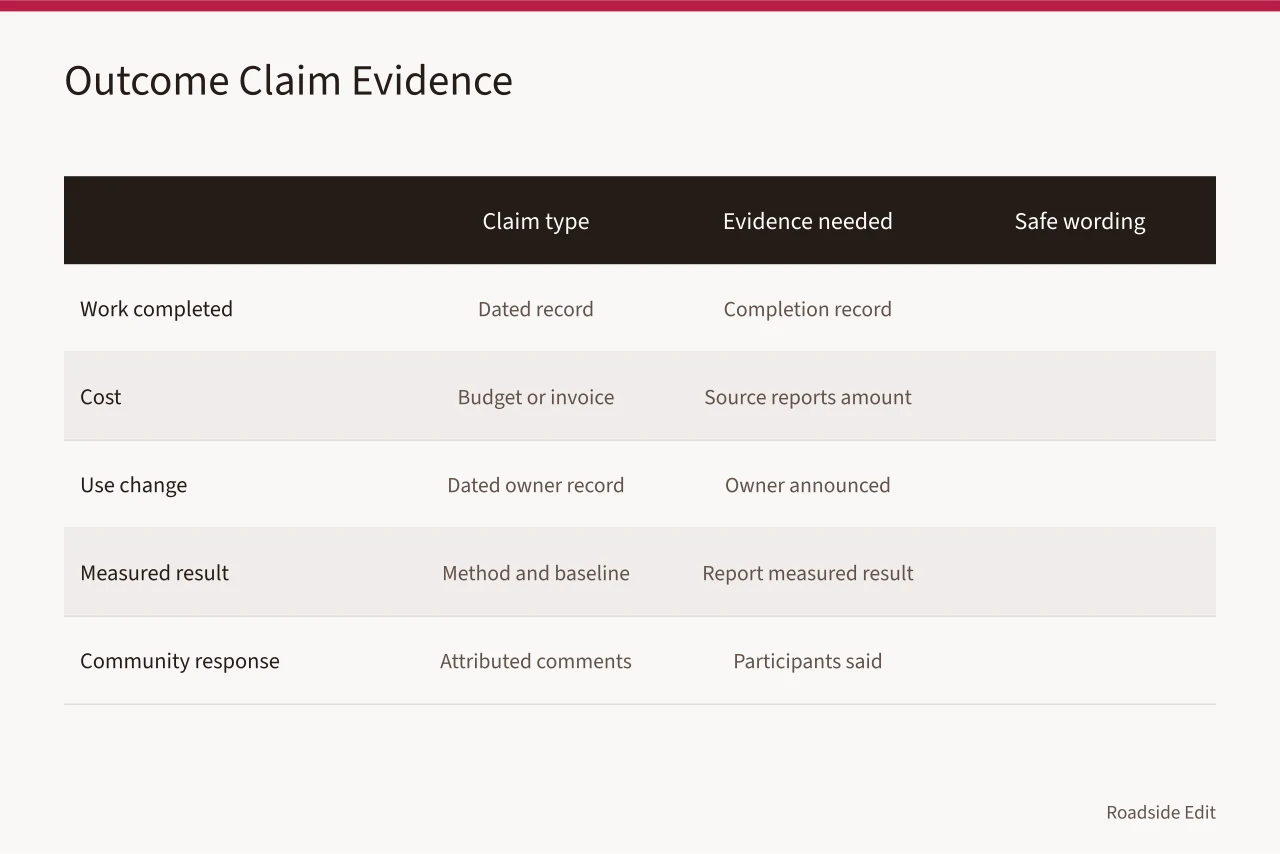Select the 'Claim type' column header

pos(536,221)
